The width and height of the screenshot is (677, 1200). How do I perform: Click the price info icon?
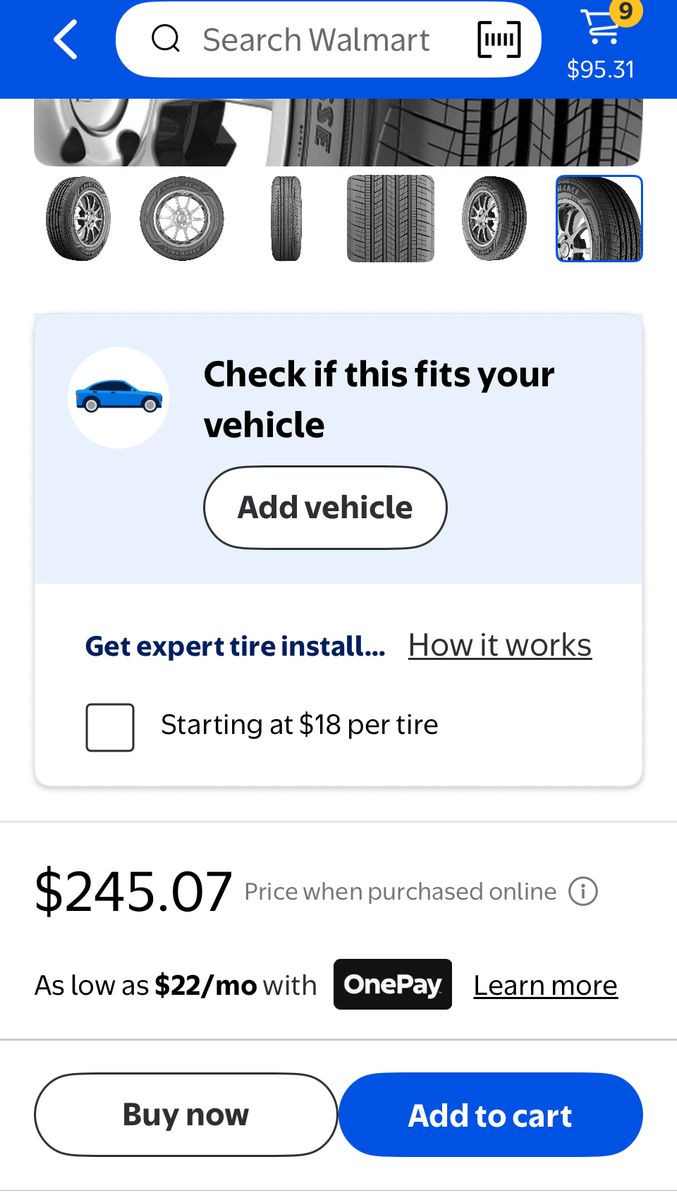pyautogui.click(x=583, y=891)
